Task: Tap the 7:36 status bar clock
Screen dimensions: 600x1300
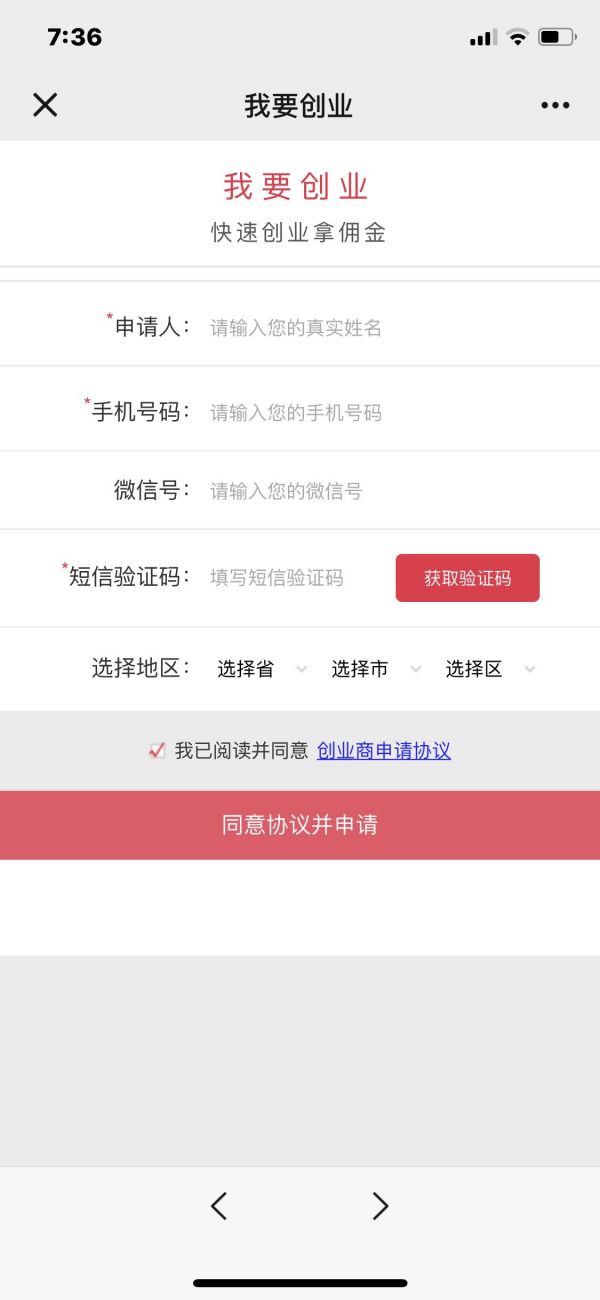Action: pos(75,38)
